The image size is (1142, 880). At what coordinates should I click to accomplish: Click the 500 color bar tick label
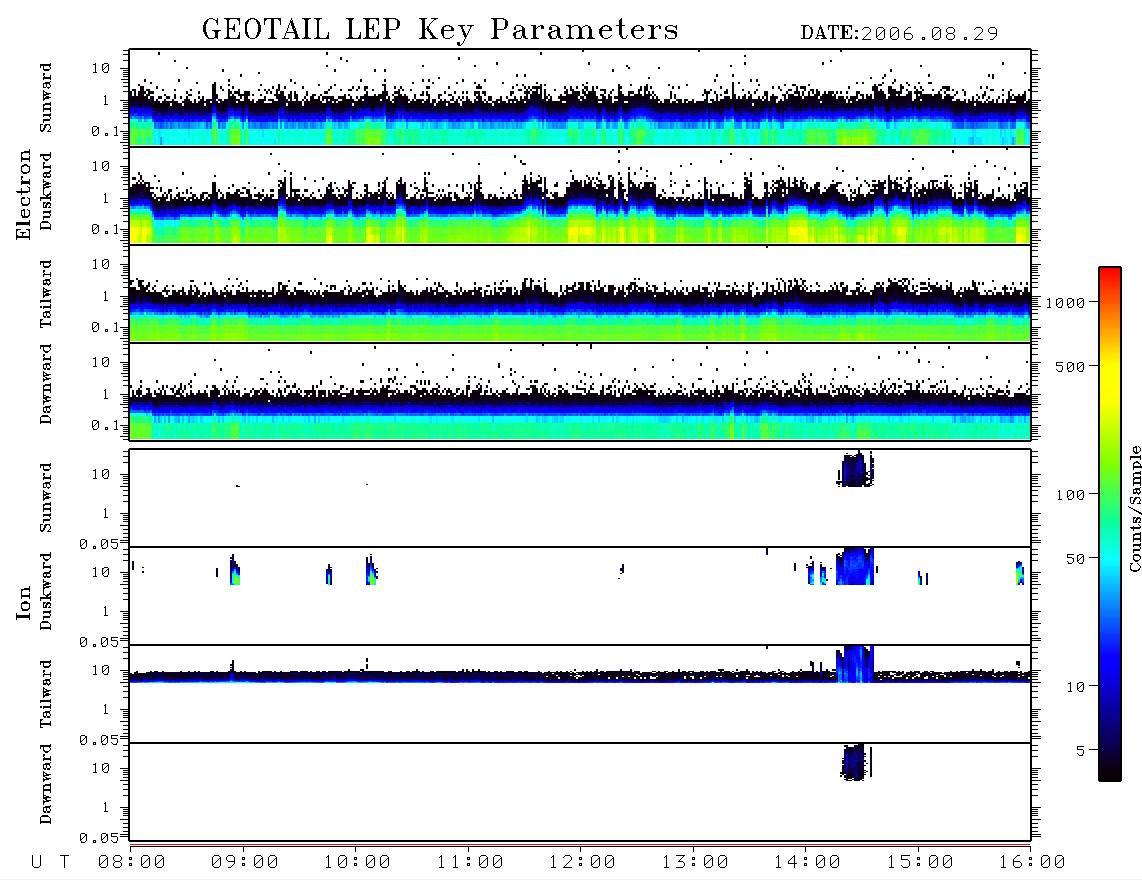click(1071, 366)
